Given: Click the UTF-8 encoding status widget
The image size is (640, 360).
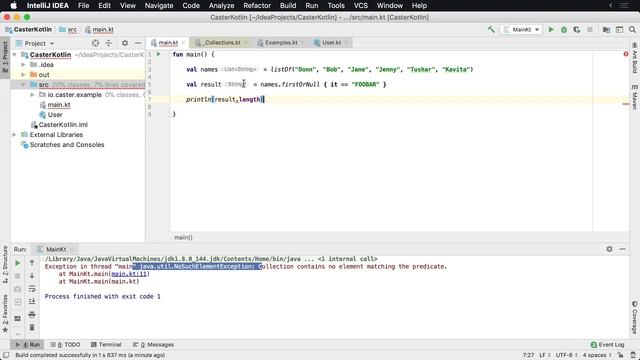Looking at the screenshot, I should 566,355.
